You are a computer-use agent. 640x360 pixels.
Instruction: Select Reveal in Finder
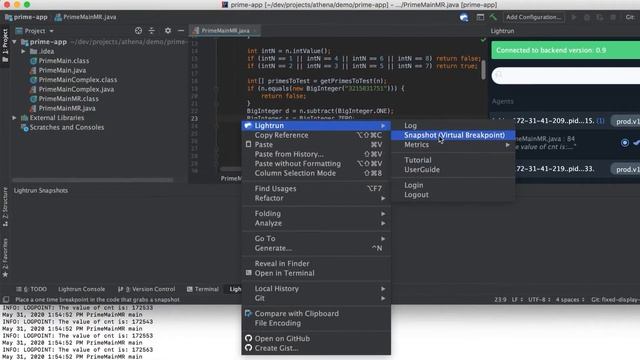tap(316, 264)
